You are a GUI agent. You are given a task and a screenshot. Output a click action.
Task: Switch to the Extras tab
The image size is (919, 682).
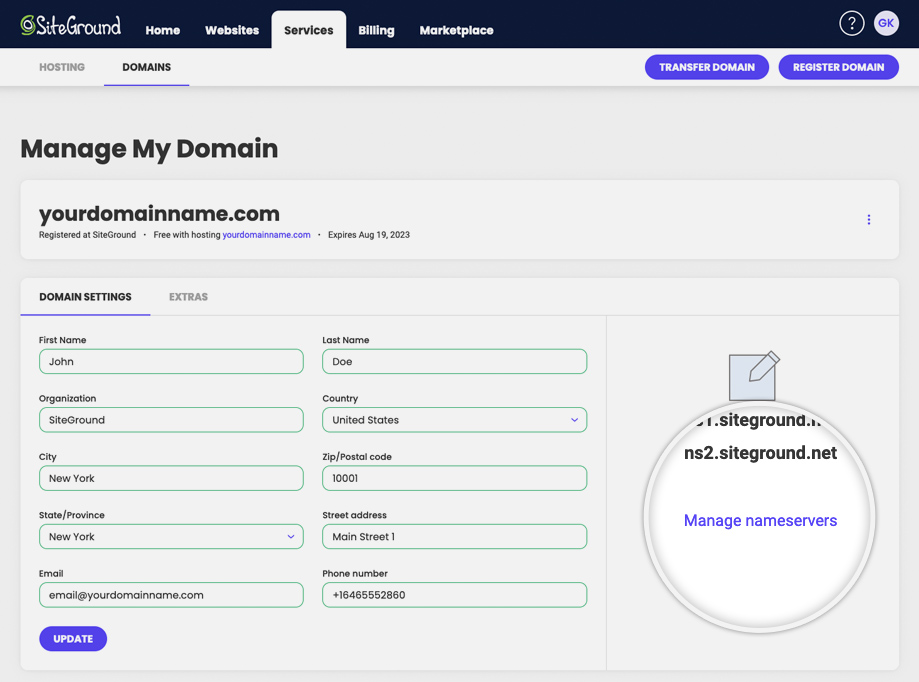pos(188,297)
